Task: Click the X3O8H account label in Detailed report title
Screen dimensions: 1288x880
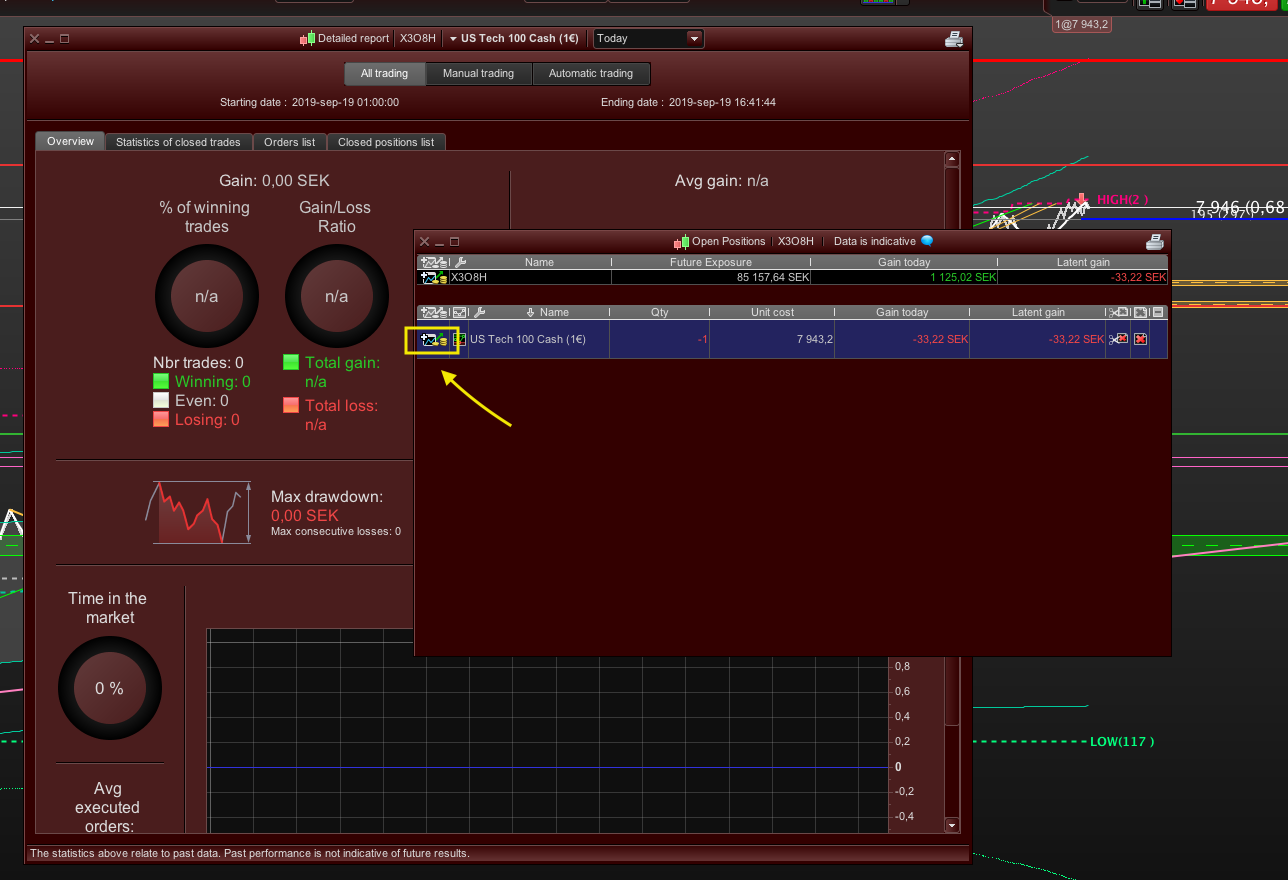Action: (418, 39)
